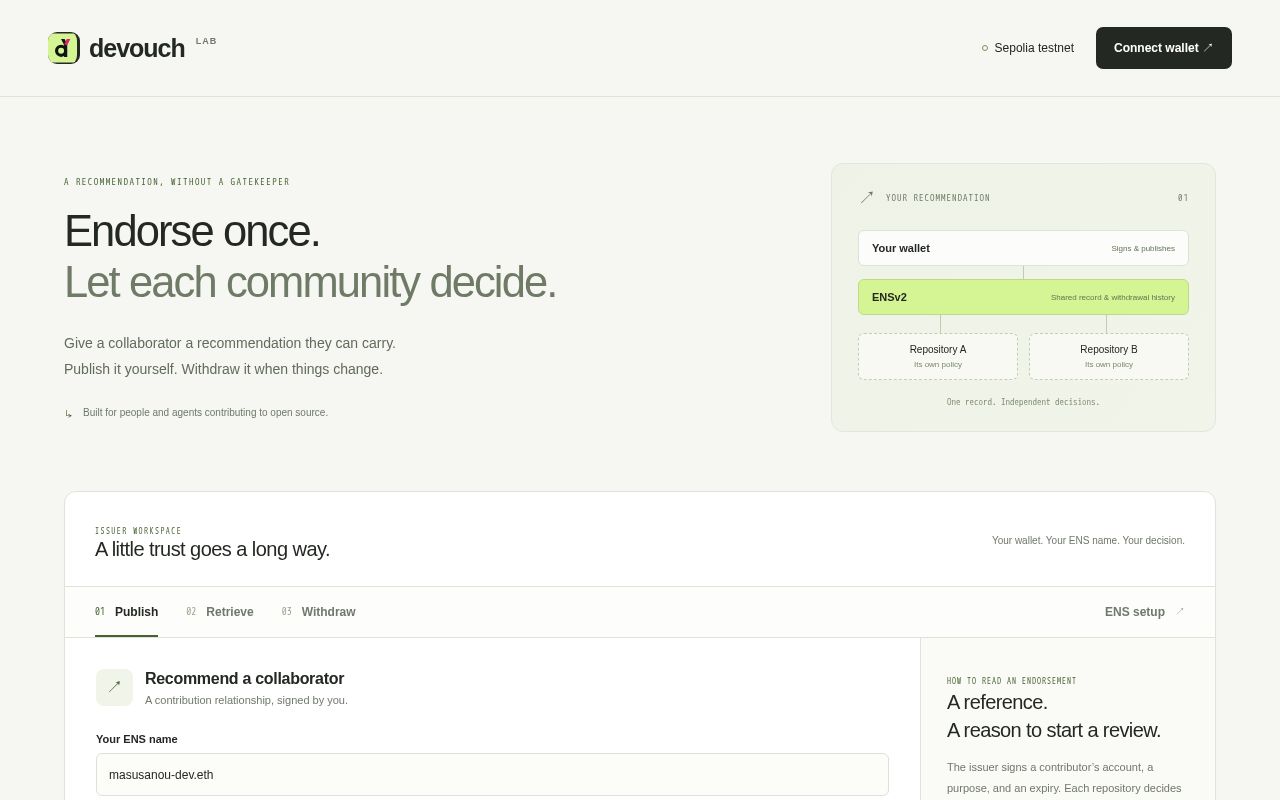Click the 'Your ENS name' field label

click(x=137, y=739)
